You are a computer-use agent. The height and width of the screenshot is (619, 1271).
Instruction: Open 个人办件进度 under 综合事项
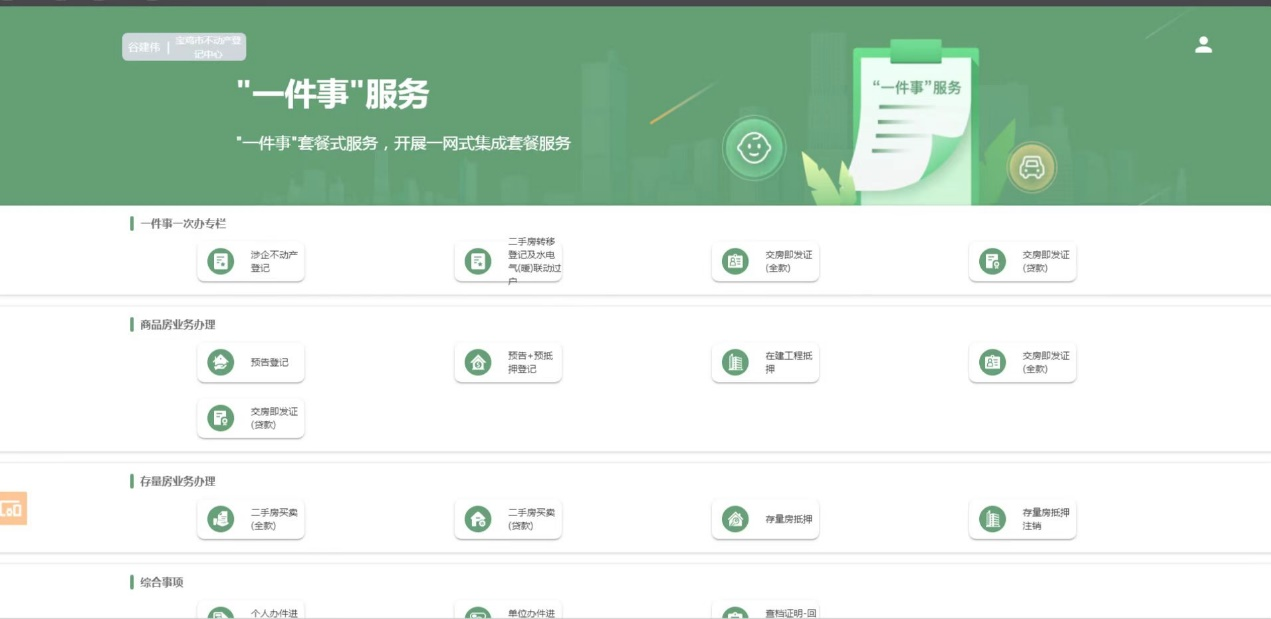251,612
